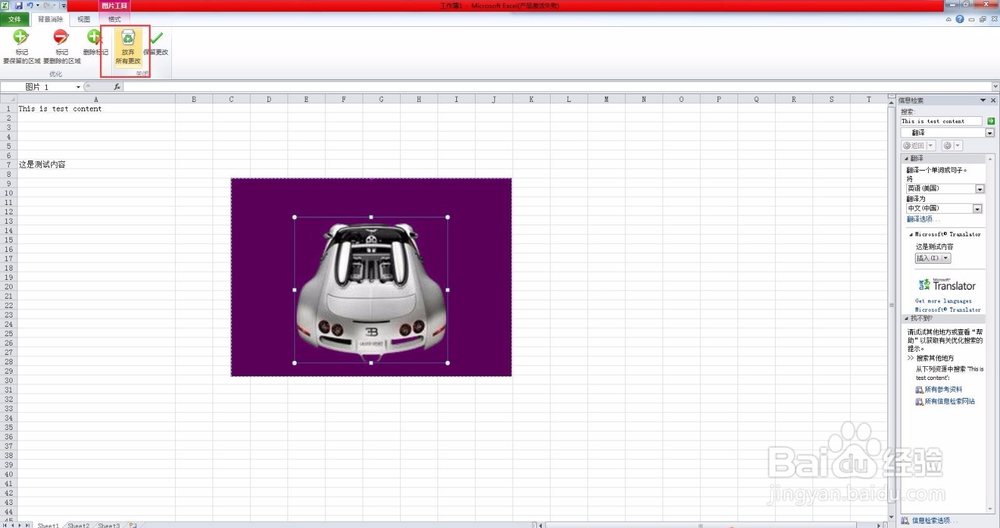The height and width of the screenshot is (528, 1000).
Task: Open Translation options (翻译选项) link
Action: tap(922, 219)
